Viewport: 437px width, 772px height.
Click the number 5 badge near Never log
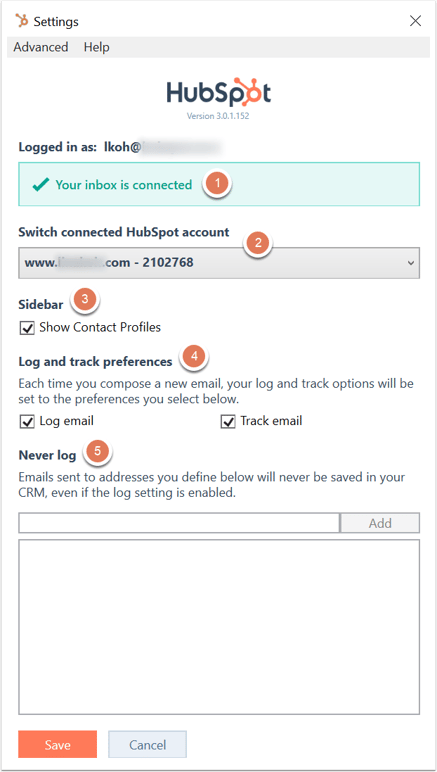(98, 450)
